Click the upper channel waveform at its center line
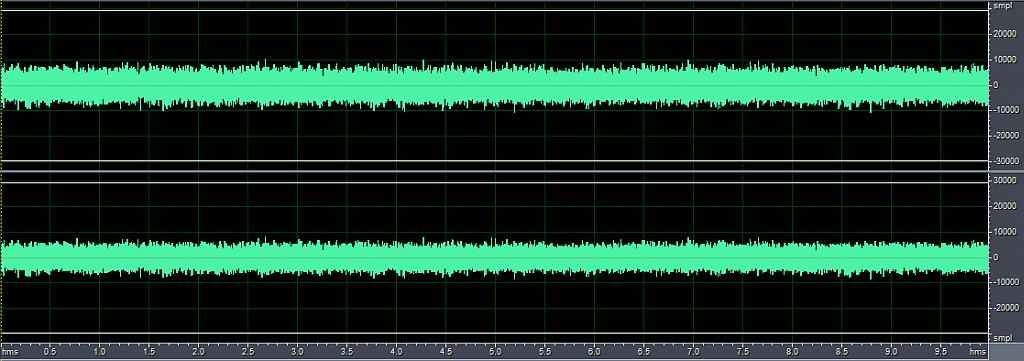This screenshot has height=361, width=1024. [495, 86]
